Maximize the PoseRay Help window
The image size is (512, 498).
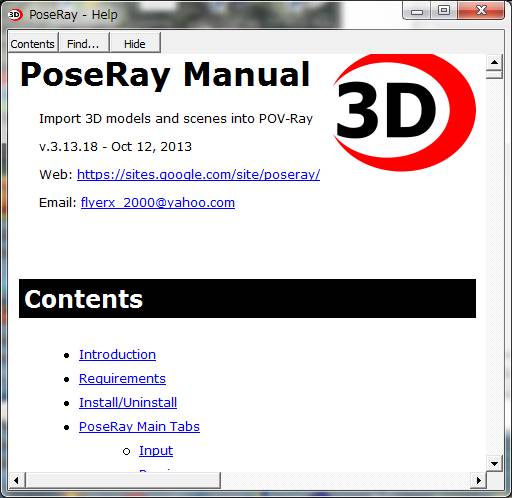[444, 11]
